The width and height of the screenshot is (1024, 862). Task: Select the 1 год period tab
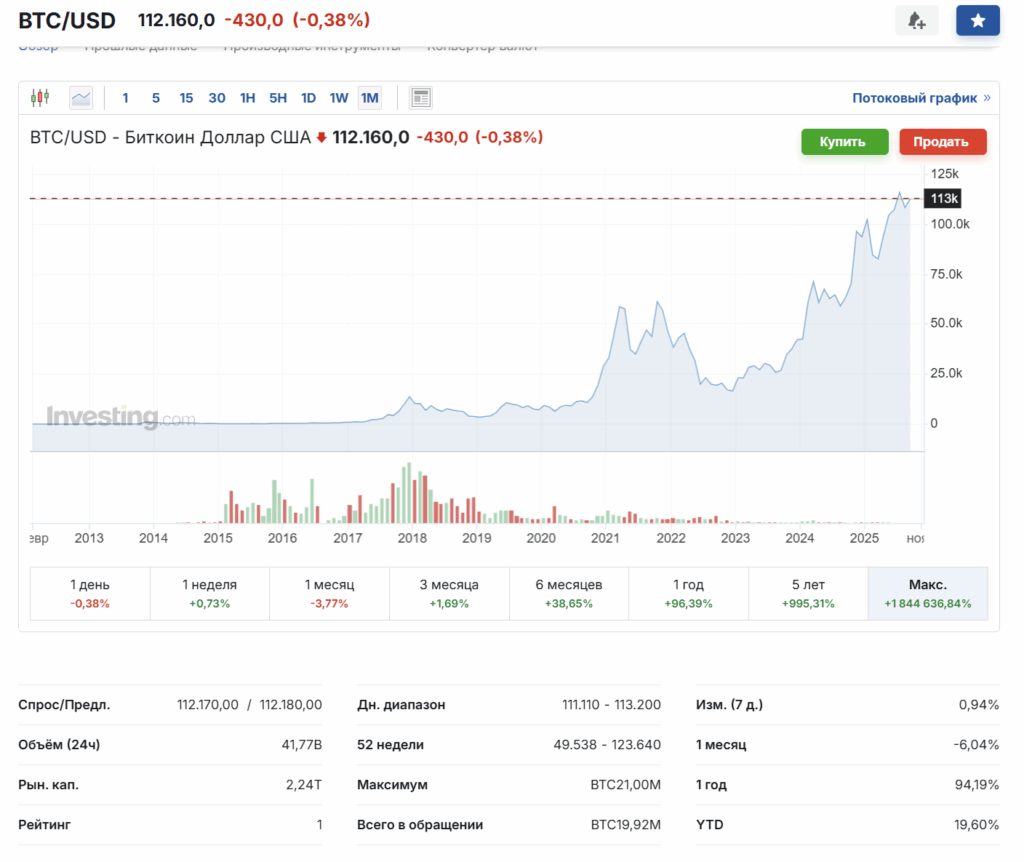click(688, 594)
